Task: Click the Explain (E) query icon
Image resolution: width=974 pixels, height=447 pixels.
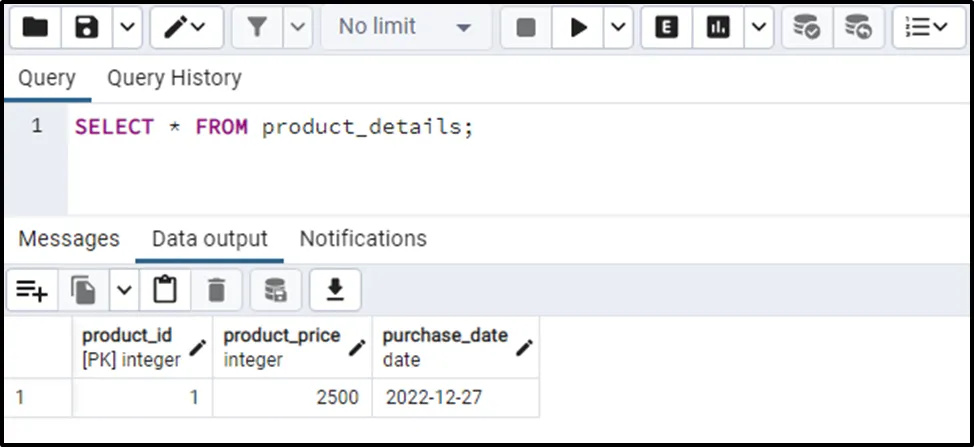Action: click(664, 28)
